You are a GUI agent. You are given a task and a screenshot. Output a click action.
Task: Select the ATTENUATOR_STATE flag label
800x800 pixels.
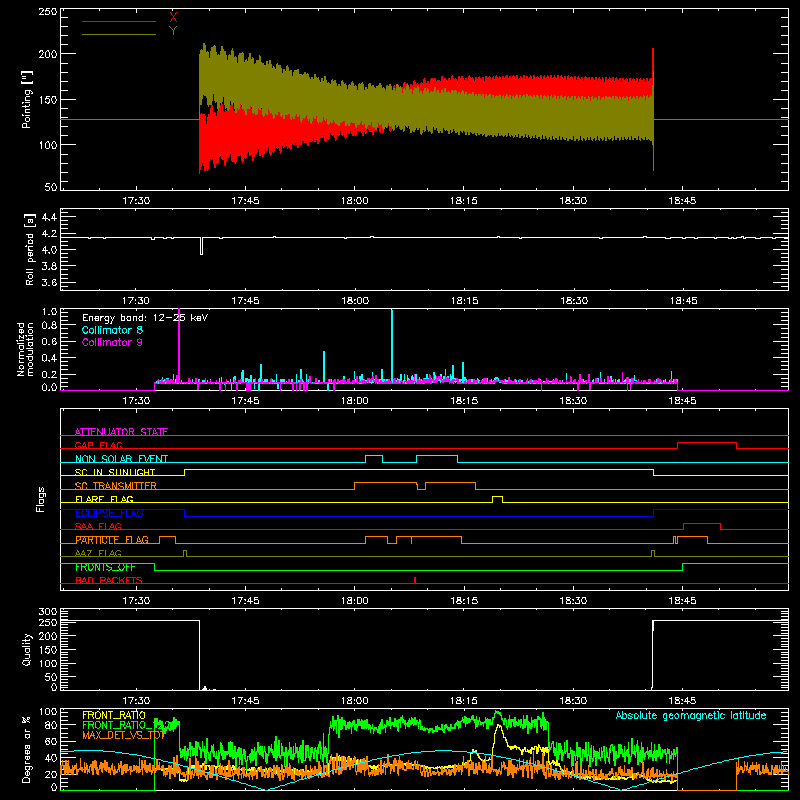121,432
